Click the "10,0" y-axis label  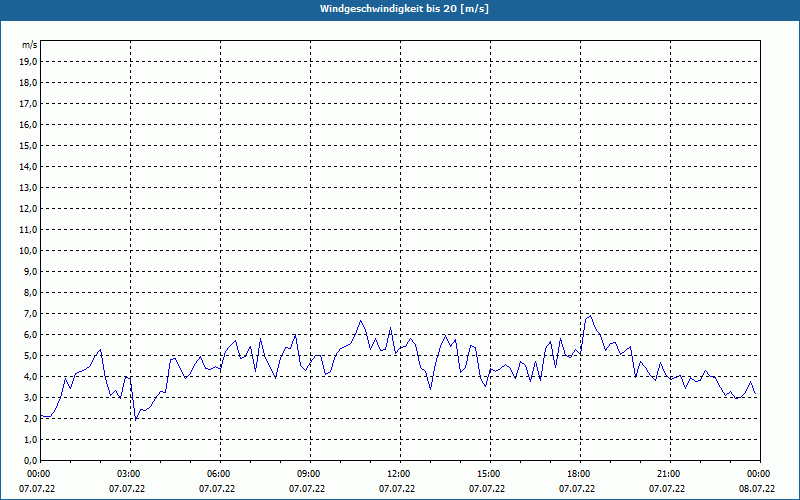[x=29, y=251]
